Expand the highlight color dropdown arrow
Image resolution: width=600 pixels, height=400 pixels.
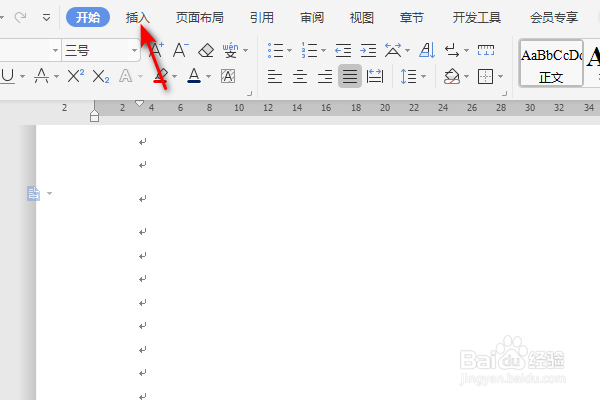pyautogui.click(x=174, y=77)
